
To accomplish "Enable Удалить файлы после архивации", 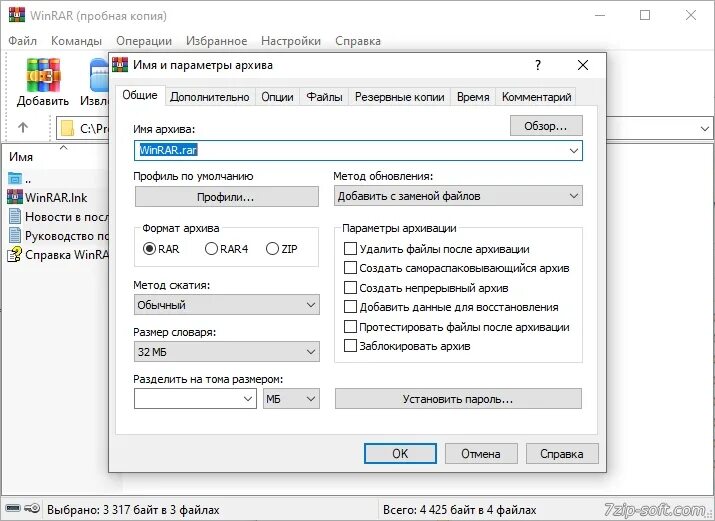I will [x=350, y=249].
